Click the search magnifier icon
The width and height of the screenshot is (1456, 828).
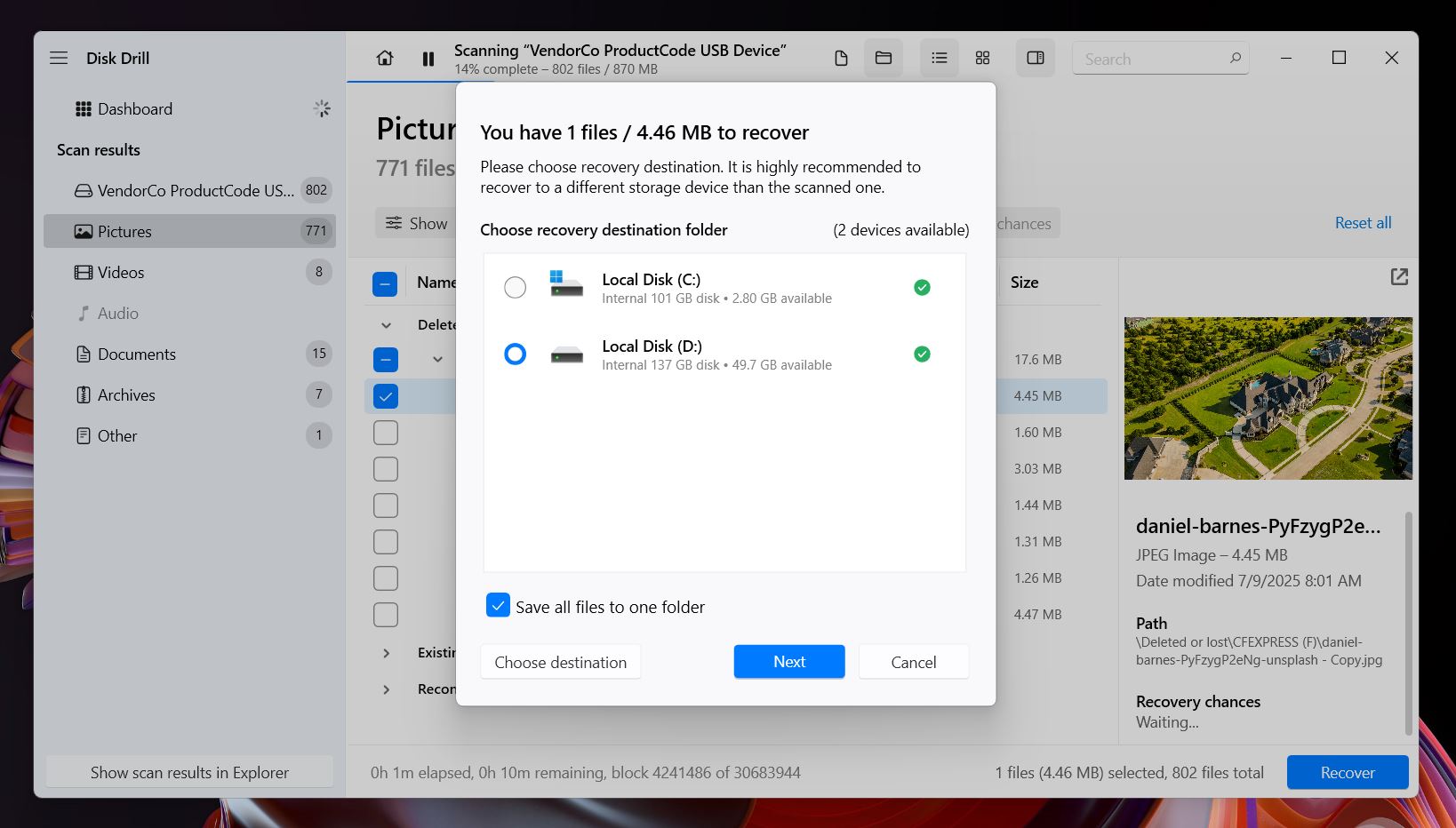(x=1235, y=58)
